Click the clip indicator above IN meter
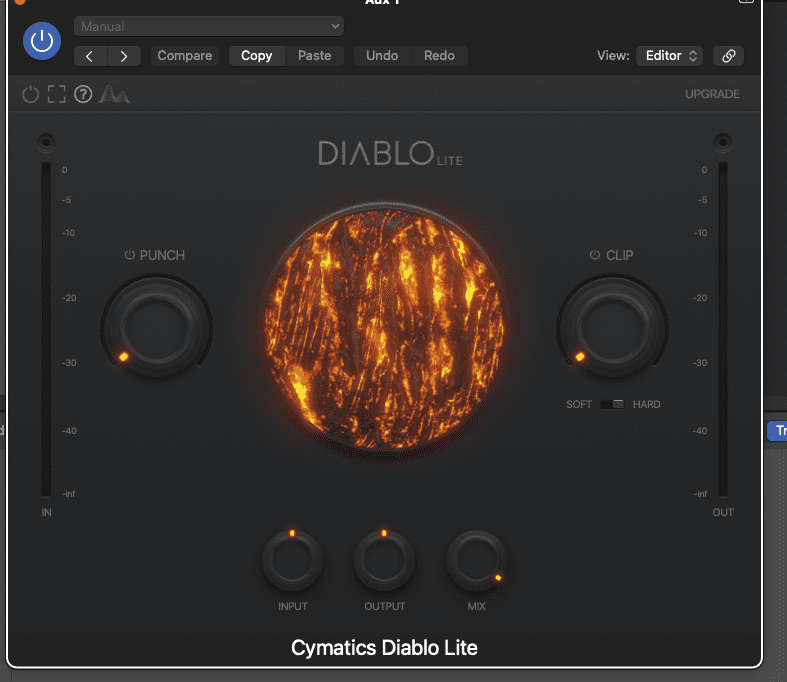 46,143
